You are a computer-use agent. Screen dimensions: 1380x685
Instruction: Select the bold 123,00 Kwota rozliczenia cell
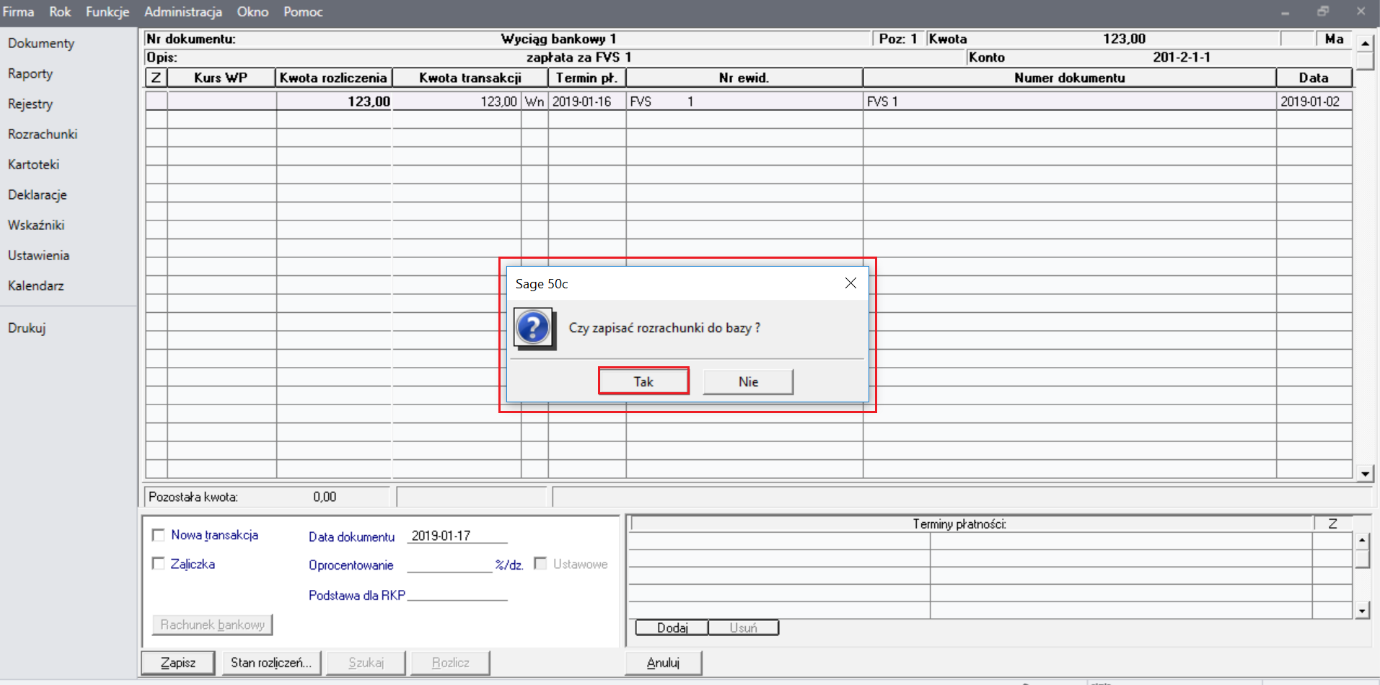[x=334, y=101]
